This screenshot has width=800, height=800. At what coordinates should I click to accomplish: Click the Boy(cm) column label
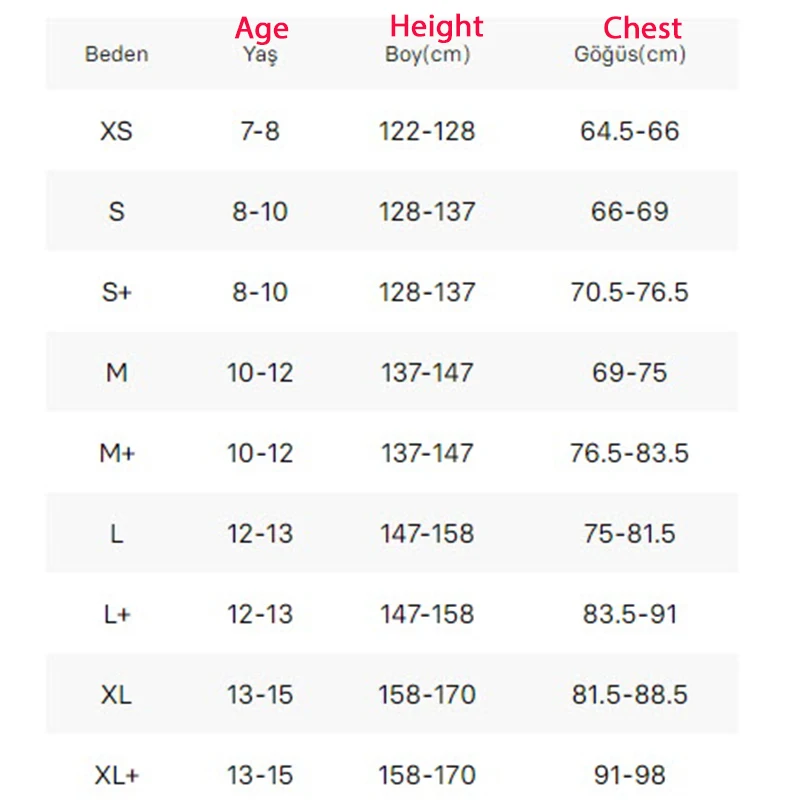tap(428, 55)
